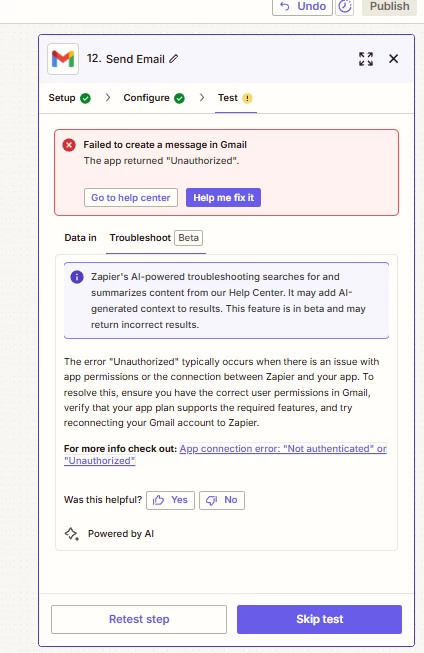Screen dimensions: 424x653
Task: Click the Gmail app icon
Action: 63,59
